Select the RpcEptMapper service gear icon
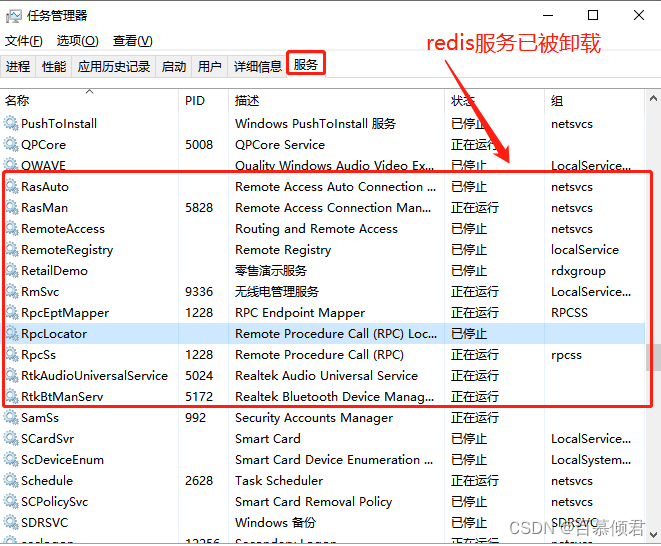 (11, 312)
